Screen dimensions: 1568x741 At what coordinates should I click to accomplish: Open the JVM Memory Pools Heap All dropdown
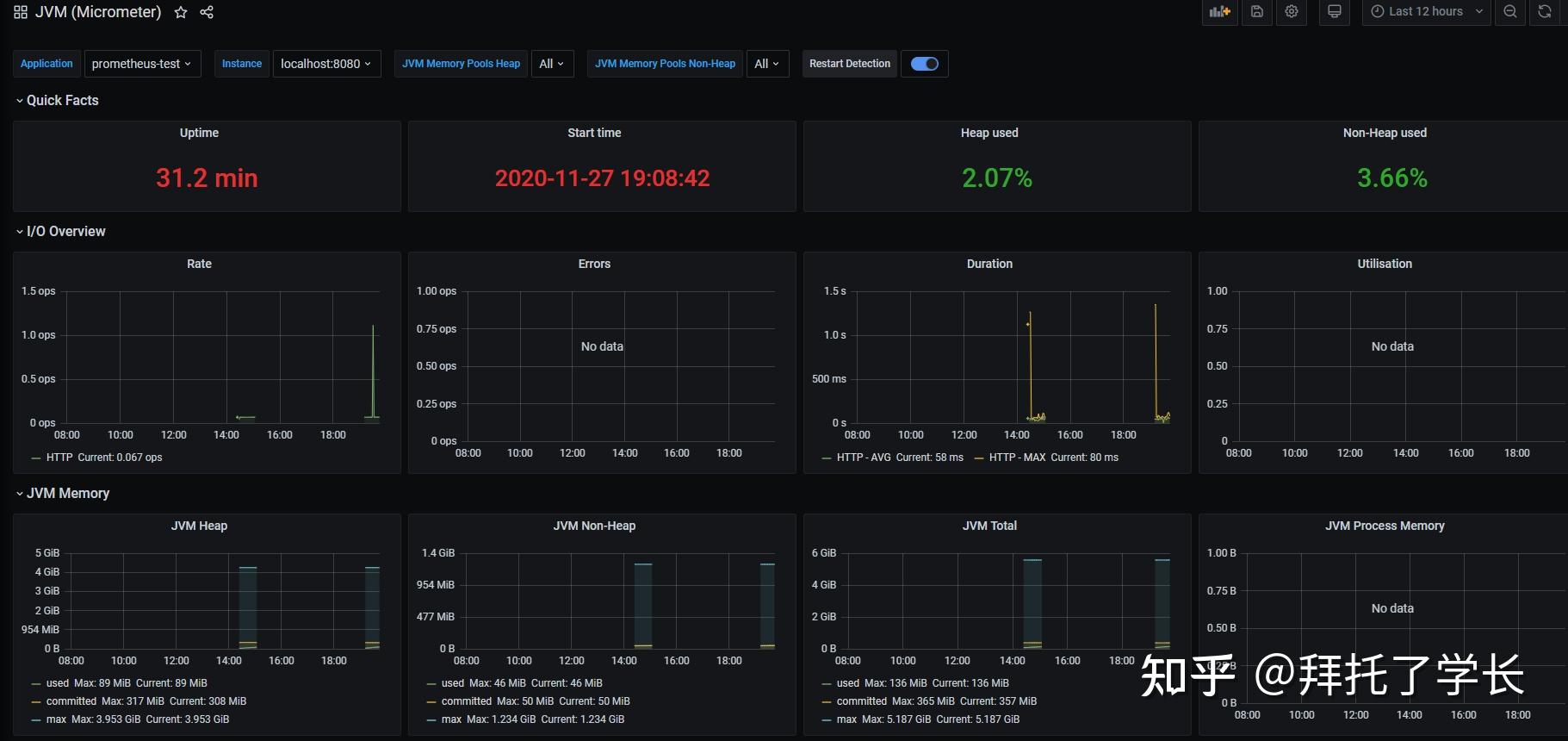tap(552, 64)
